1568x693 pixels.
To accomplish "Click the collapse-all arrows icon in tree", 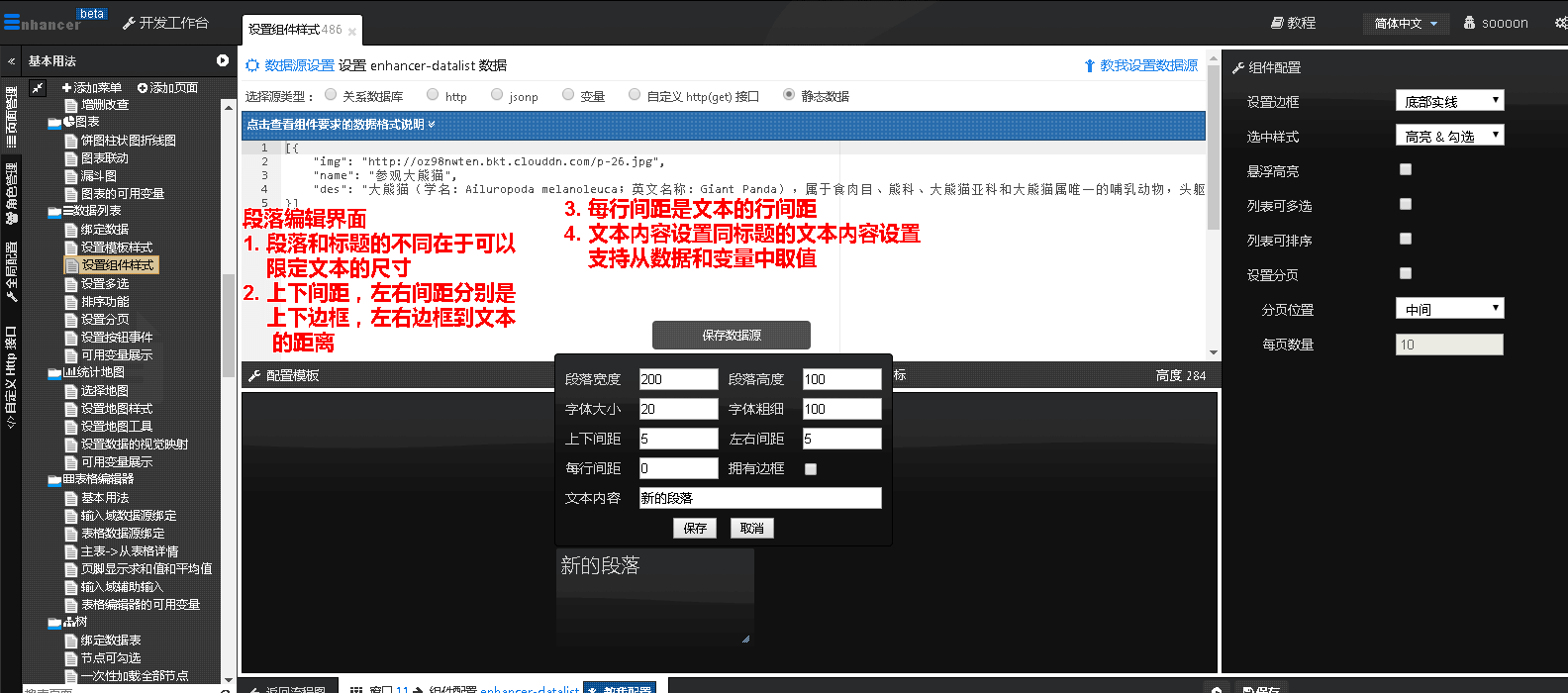I will click(x=38, y=88).
